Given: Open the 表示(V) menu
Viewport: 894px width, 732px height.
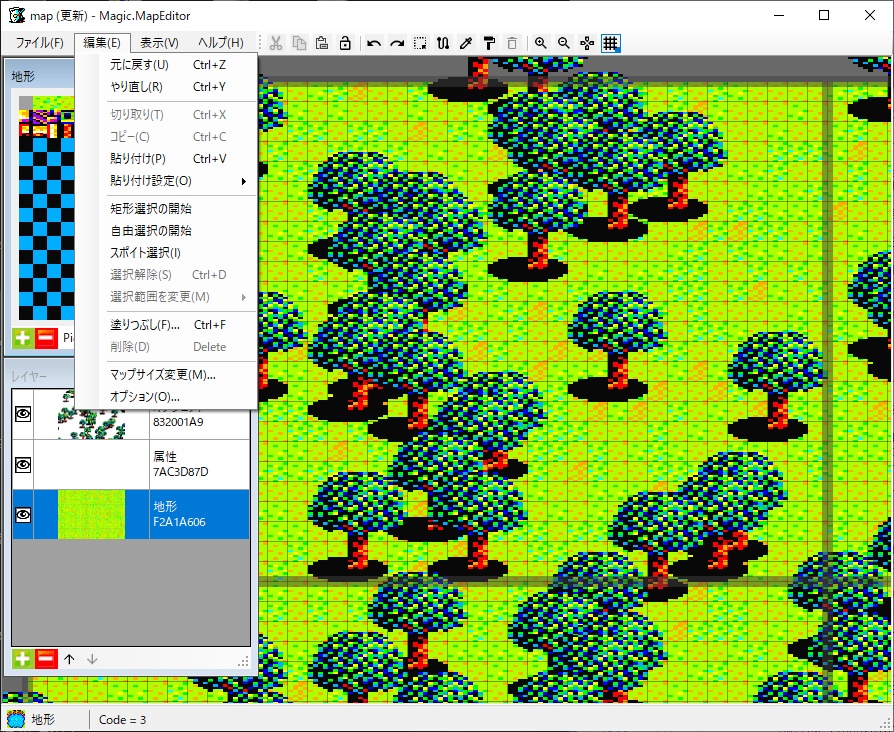Looking at the screenshot, I should coord(159,43).
